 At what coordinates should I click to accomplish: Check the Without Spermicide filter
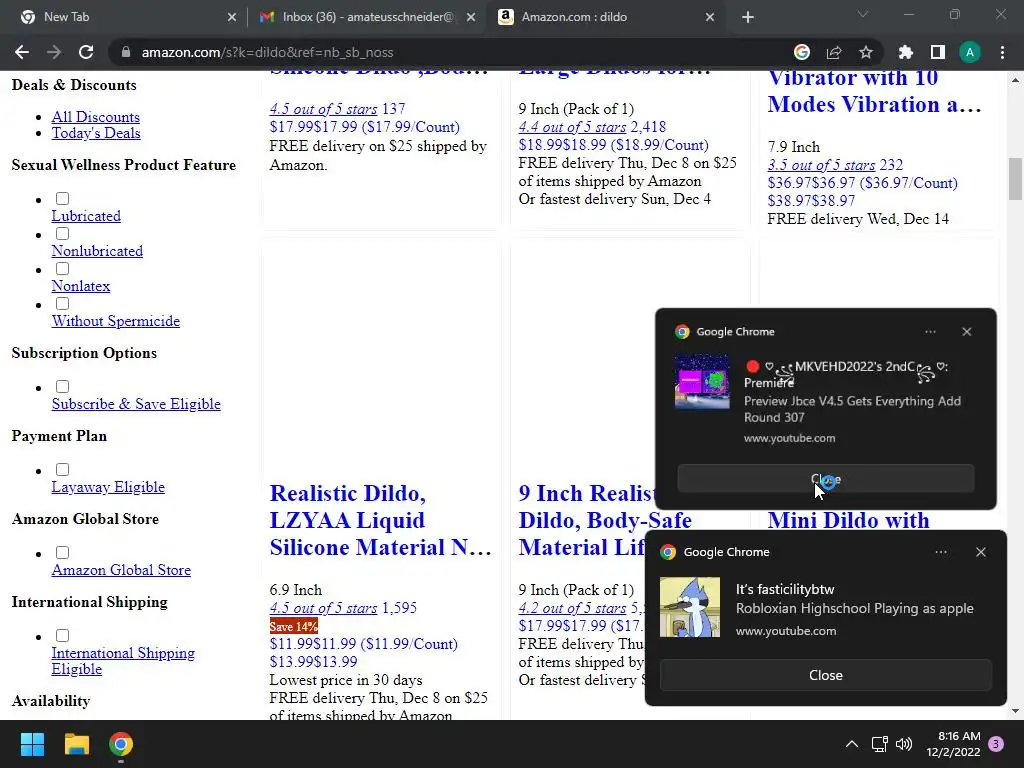63,304
